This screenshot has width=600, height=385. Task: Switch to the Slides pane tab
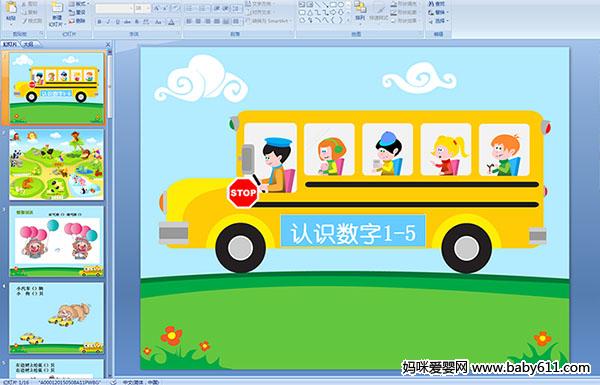pos(10,44)
